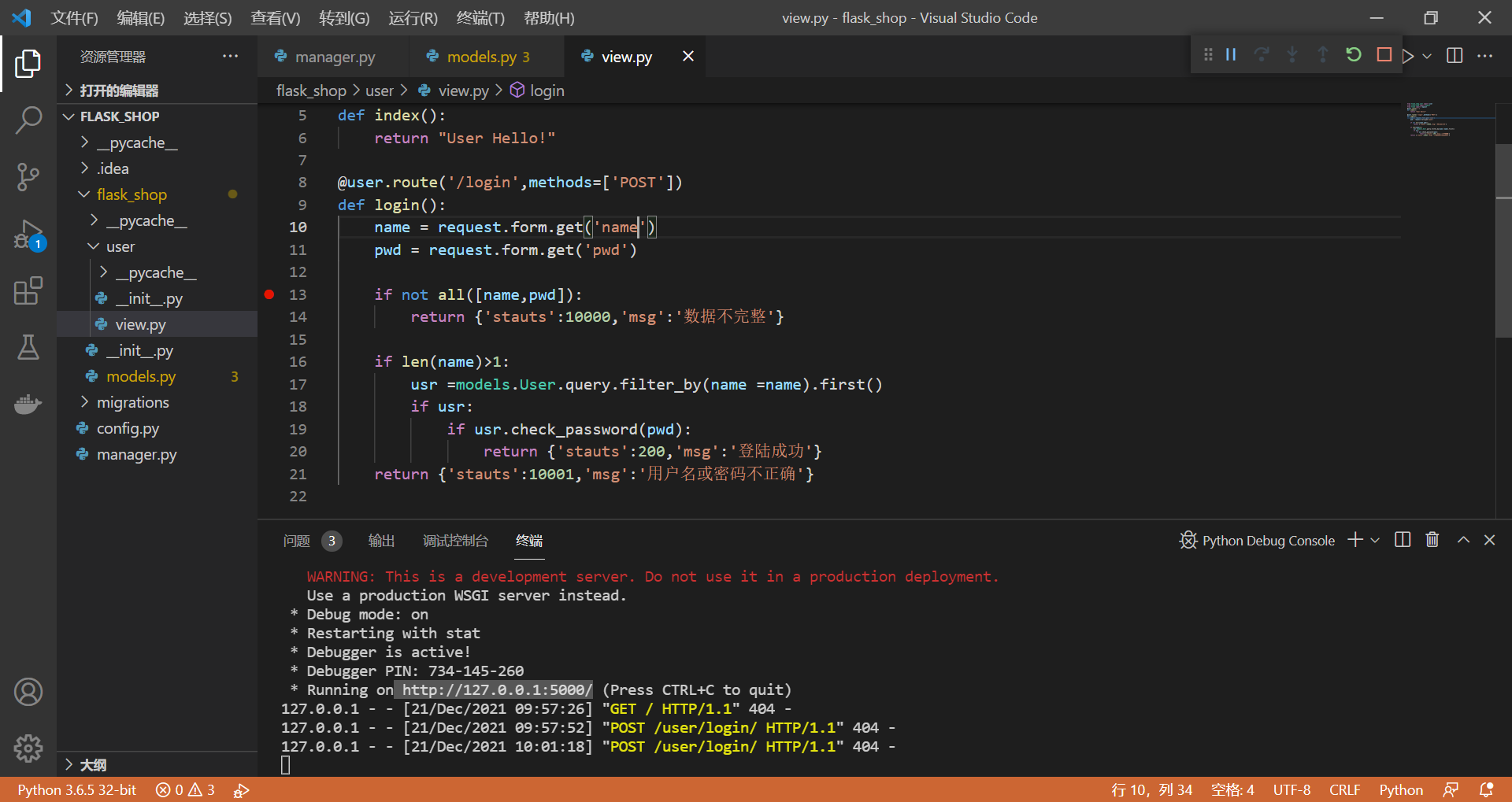Toggle the breakpoint on line 13
Screen dimensions: 1512x802
pos(269,294)
